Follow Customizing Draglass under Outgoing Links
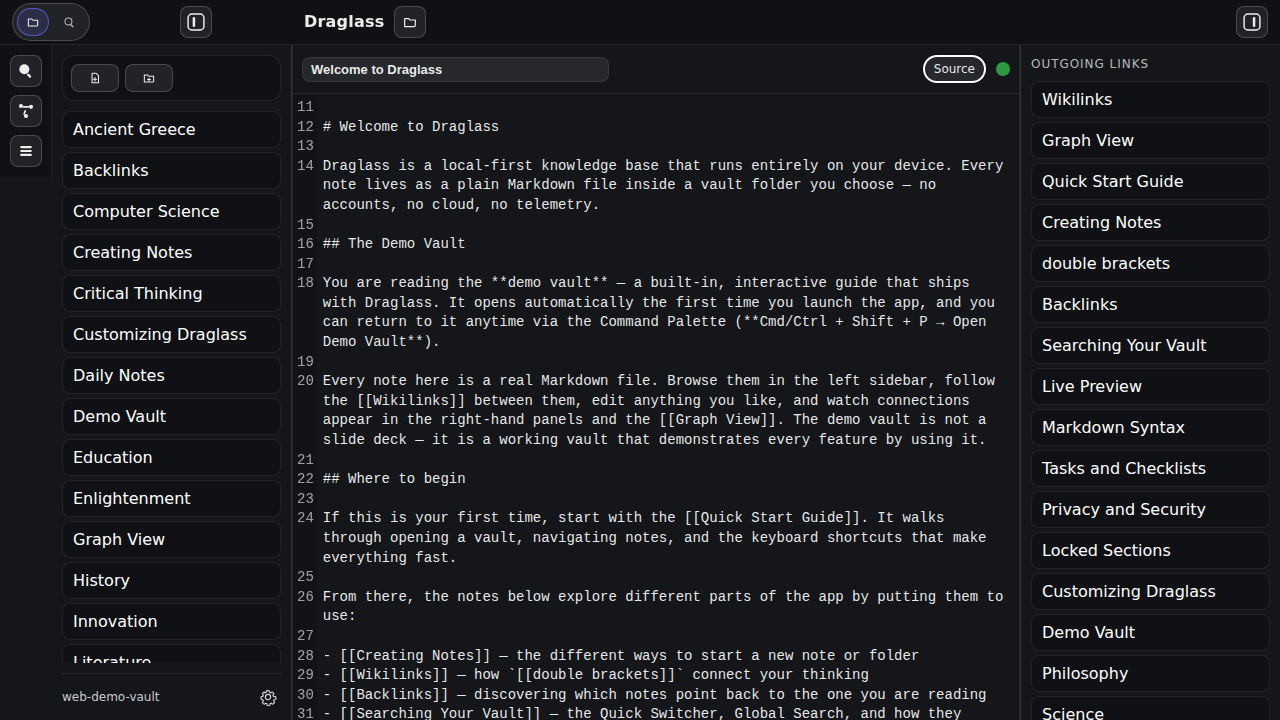 click(x=1150, y=591)
